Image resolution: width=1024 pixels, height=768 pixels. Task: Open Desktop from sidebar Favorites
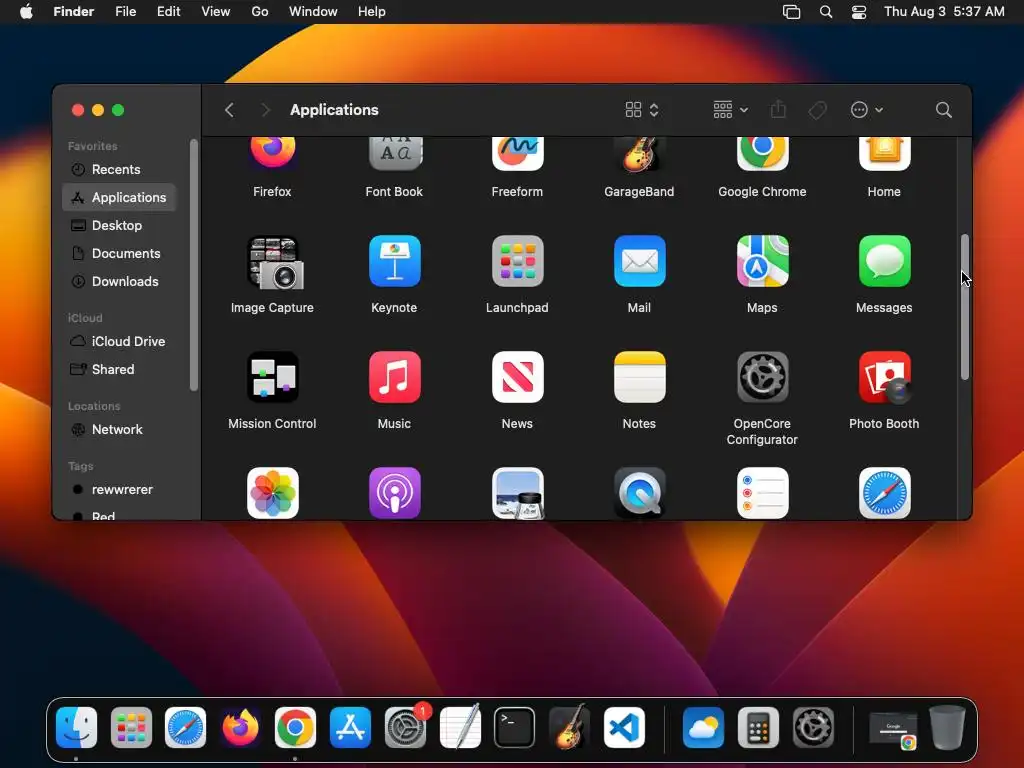pos(120,225)
